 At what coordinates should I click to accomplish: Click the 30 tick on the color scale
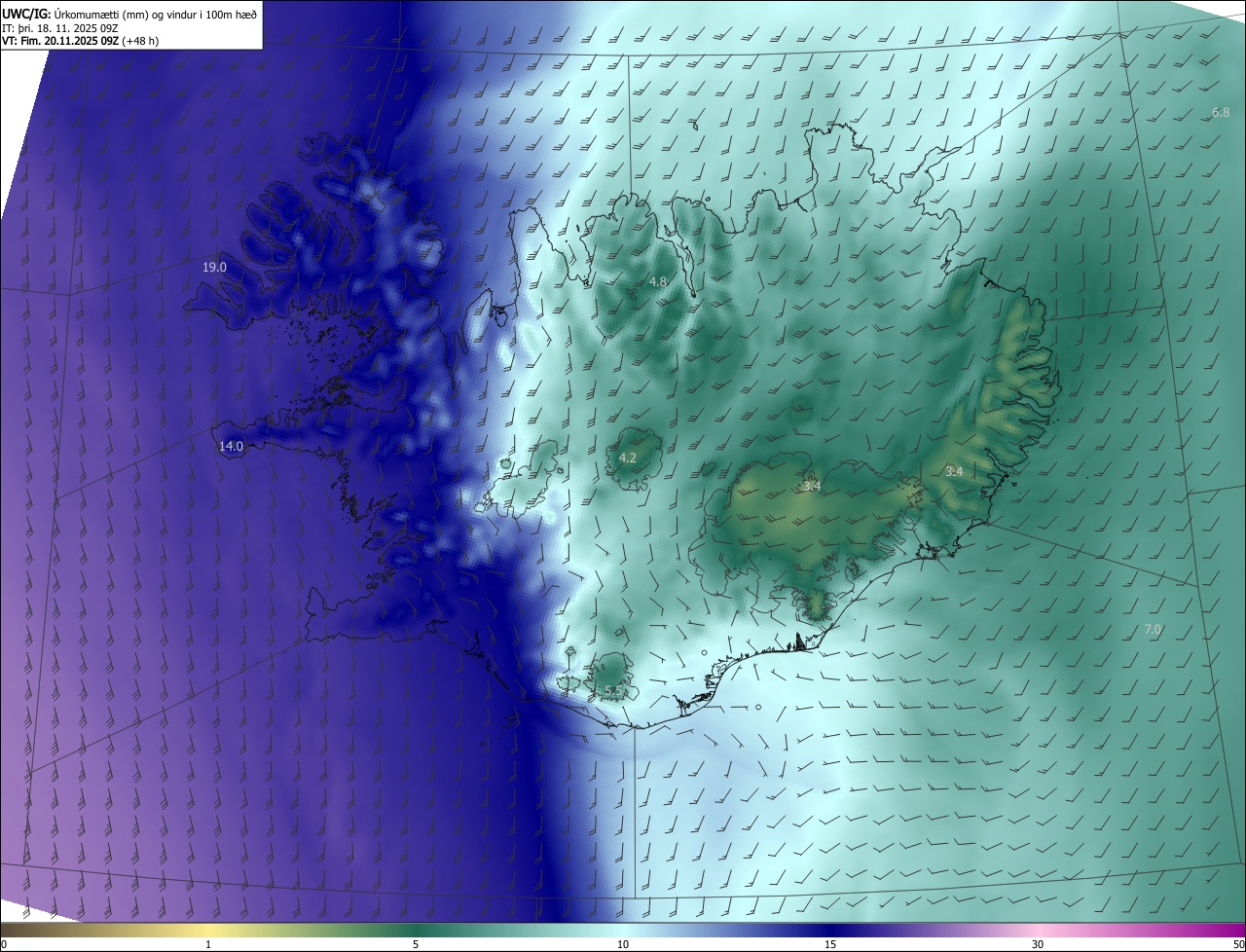[1038, 944]
